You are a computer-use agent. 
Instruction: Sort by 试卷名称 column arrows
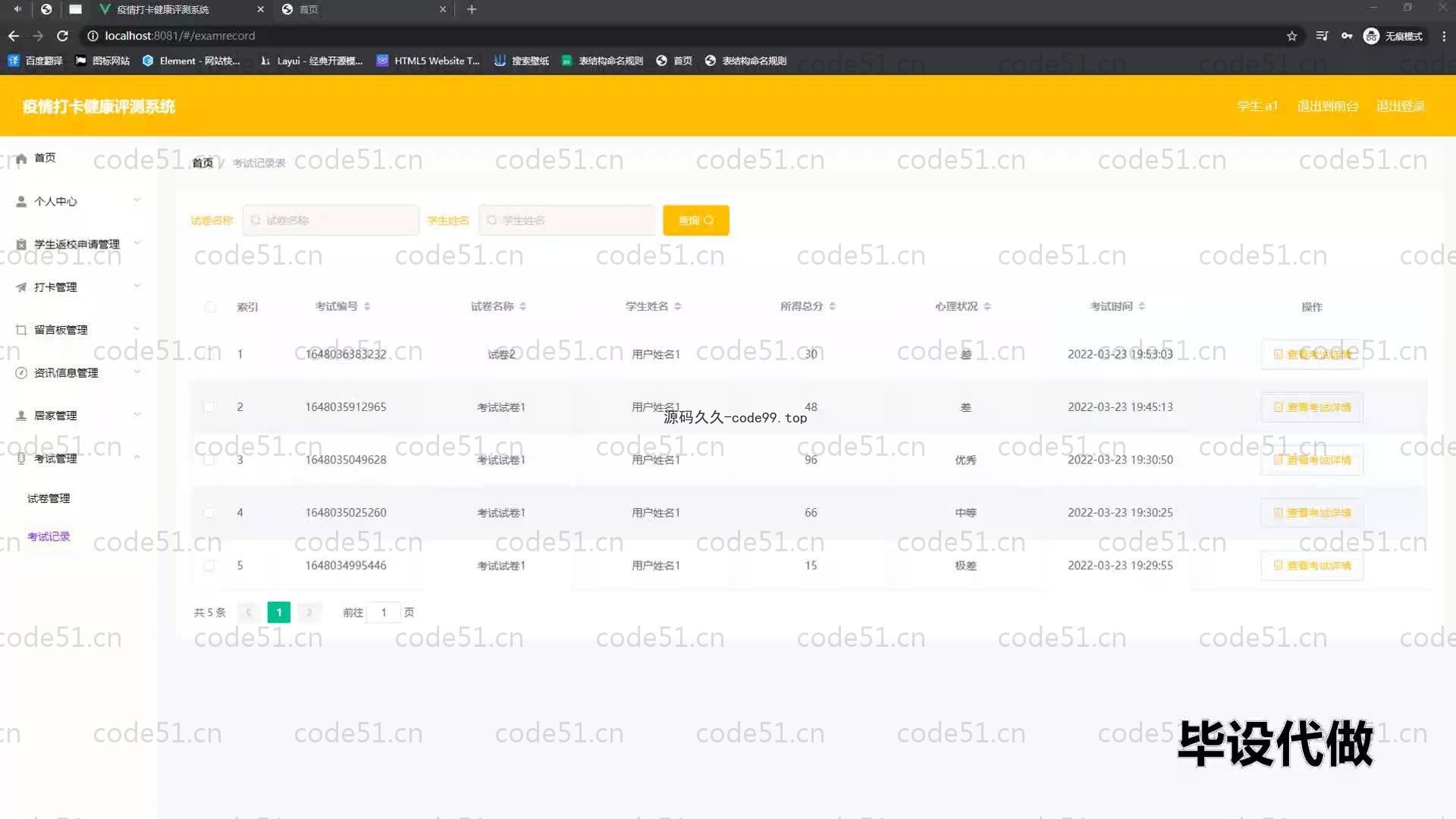[522, 306]
